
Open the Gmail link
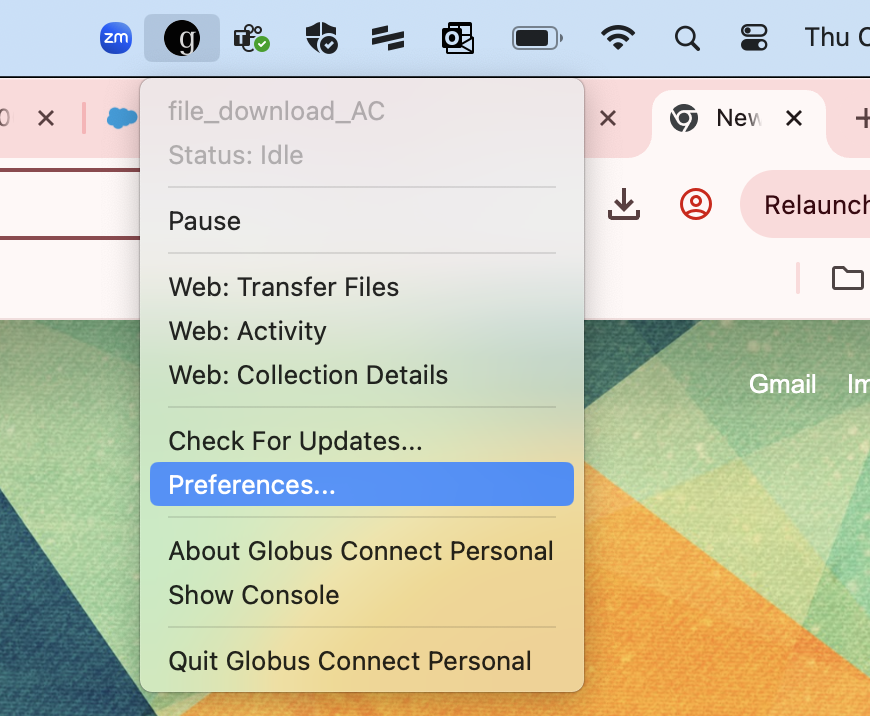click(782, 384)
